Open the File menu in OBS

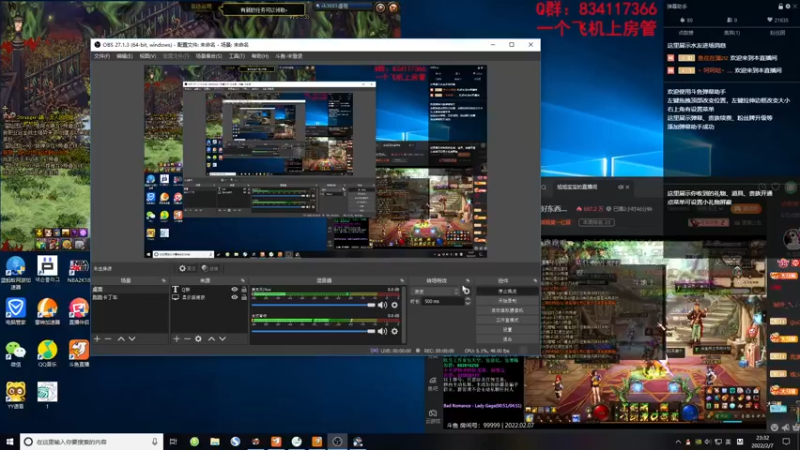pos(102,56)
